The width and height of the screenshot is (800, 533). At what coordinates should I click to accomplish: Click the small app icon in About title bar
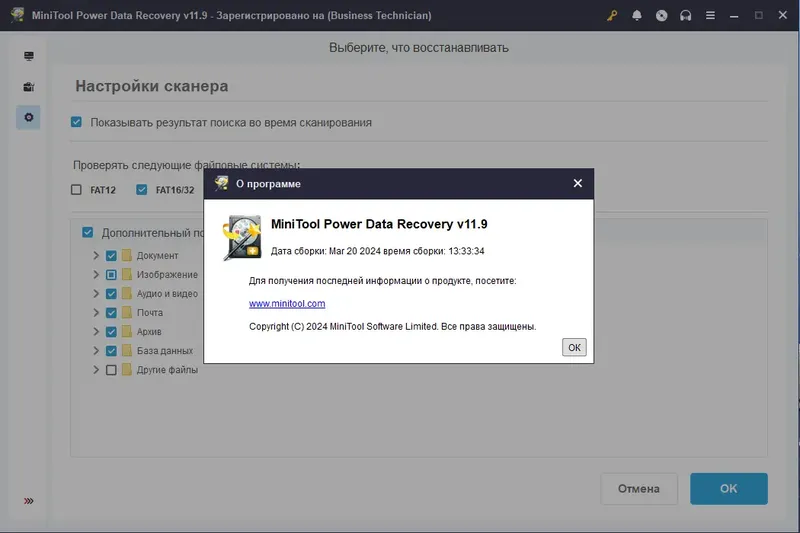(221, 183)
